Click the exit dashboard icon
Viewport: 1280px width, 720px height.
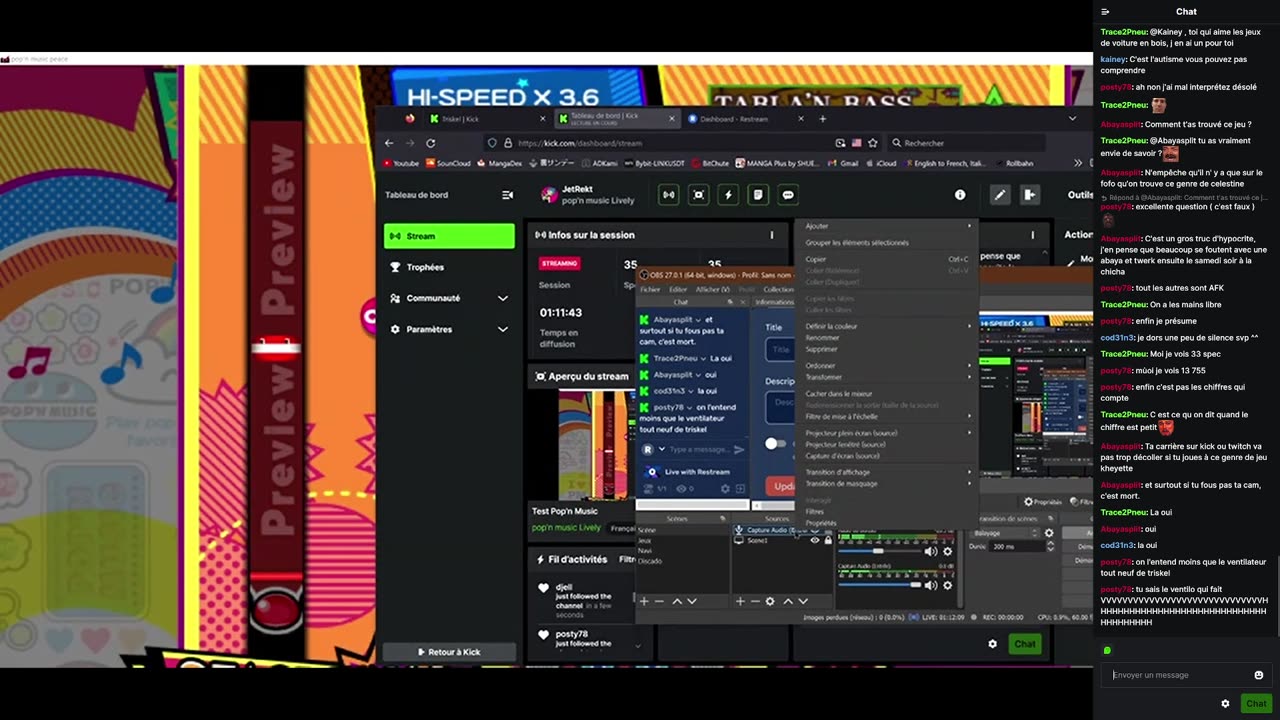[1029, 195]
